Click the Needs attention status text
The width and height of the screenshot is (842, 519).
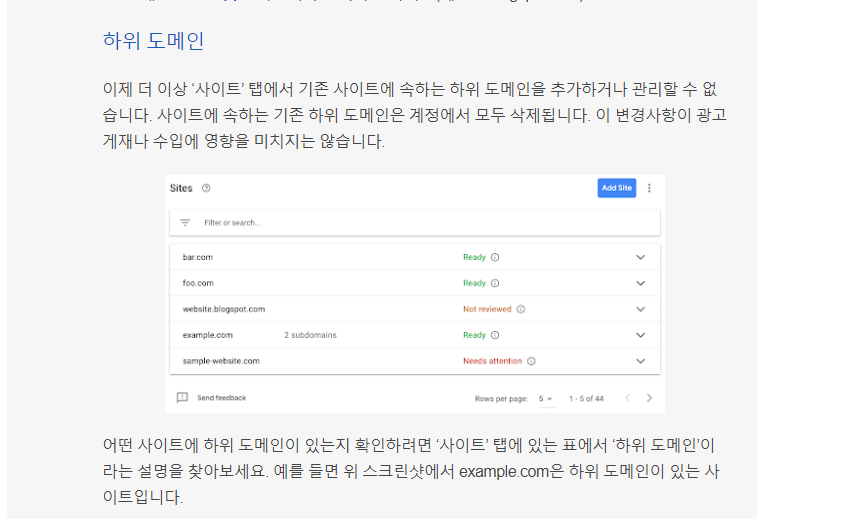pyautogui.click(x=492, y=361)
